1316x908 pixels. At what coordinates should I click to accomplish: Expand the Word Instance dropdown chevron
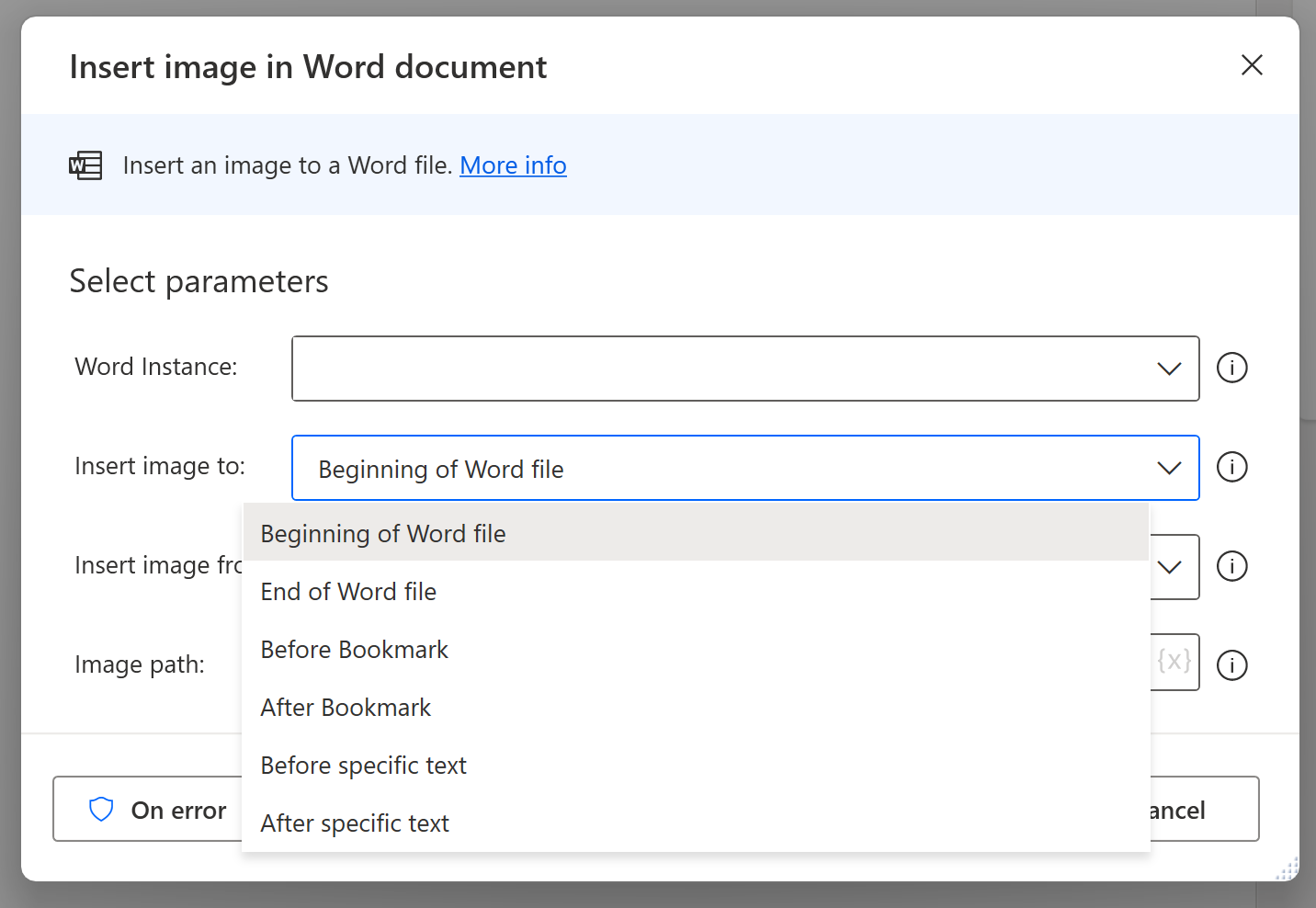click(1169, 369)
